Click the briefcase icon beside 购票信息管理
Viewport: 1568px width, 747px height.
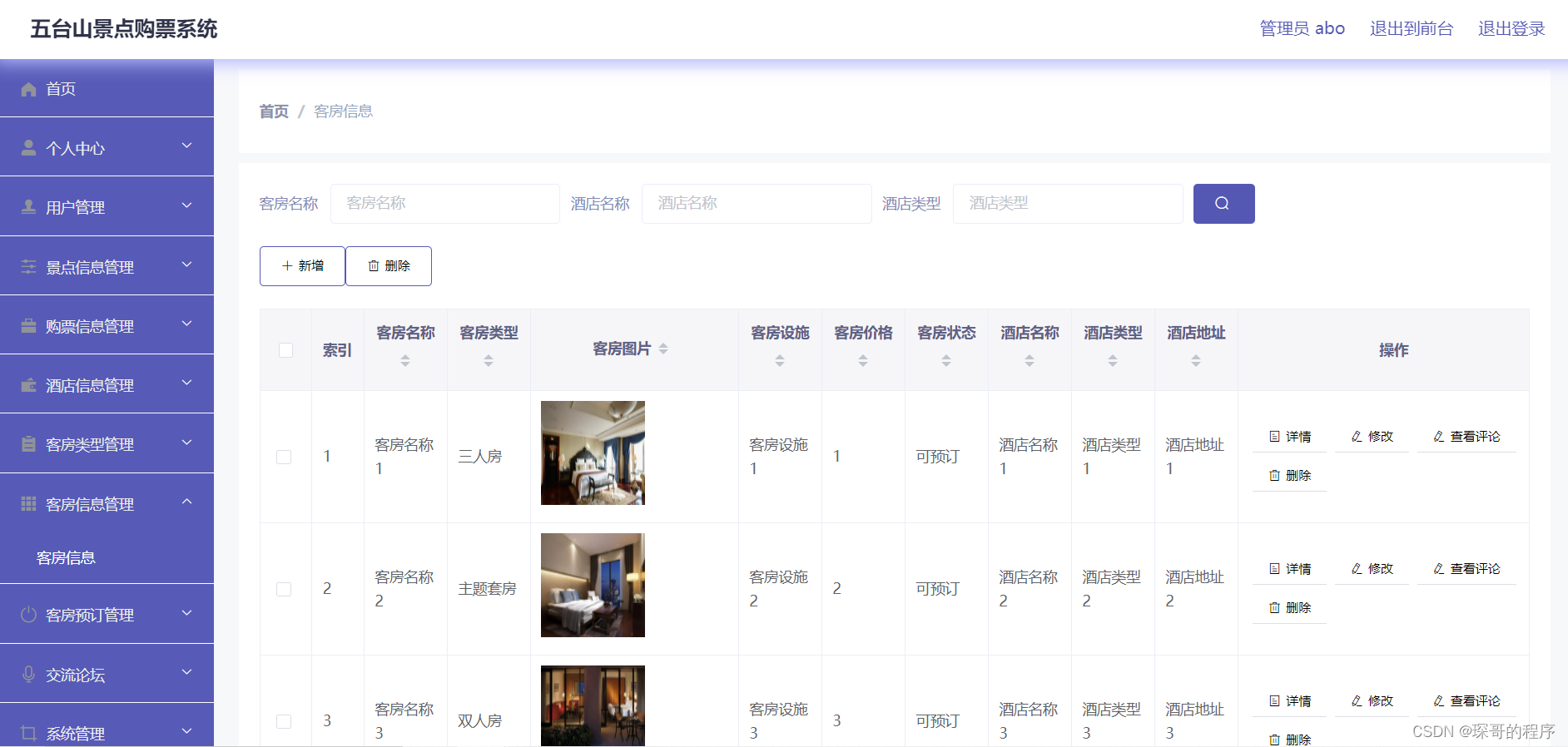click(28, 326)
